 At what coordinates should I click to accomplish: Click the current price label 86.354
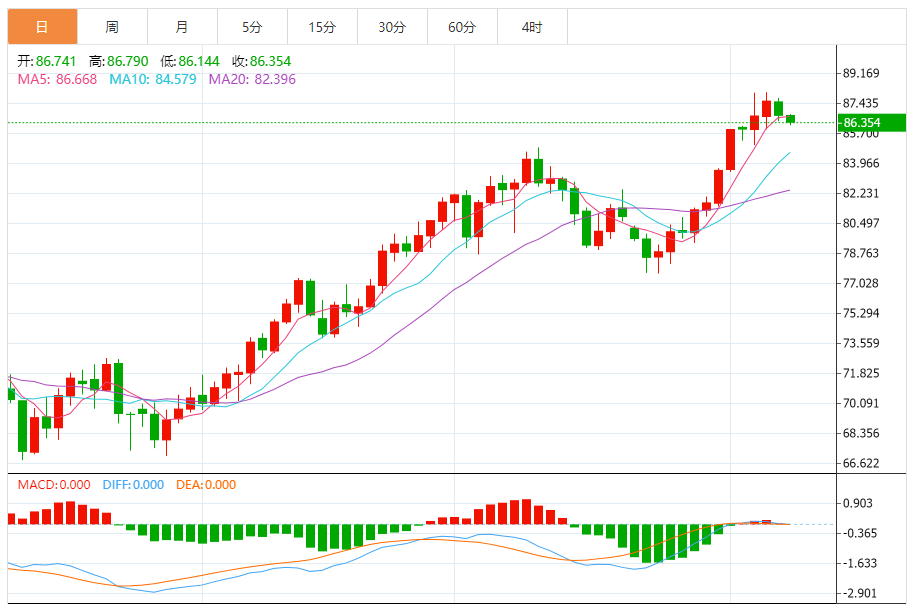pyautogui.click(x=871, y=123)
